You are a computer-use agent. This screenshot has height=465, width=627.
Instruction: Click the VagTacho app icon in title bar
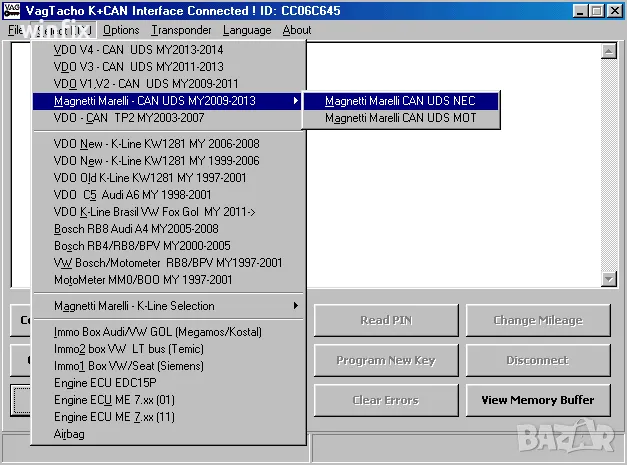[x=13, y=10]
